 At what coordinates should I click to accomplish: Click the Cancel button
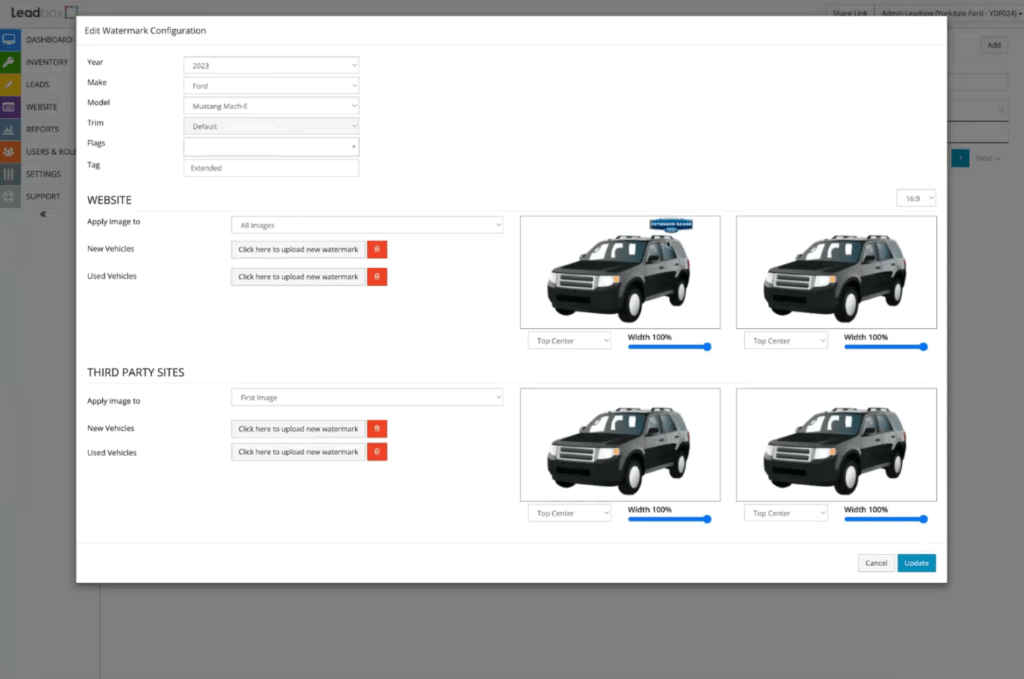876,563
